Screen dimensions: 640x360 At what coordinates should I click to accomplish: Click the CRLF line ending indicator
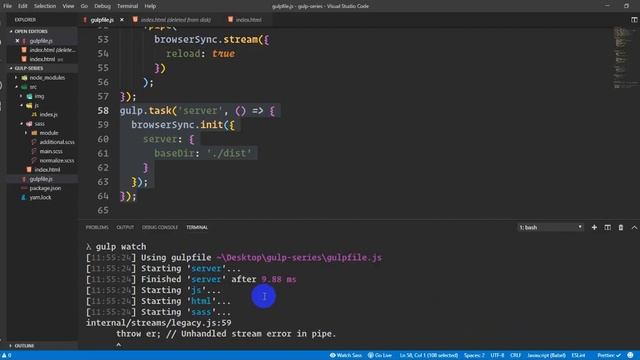516,356
